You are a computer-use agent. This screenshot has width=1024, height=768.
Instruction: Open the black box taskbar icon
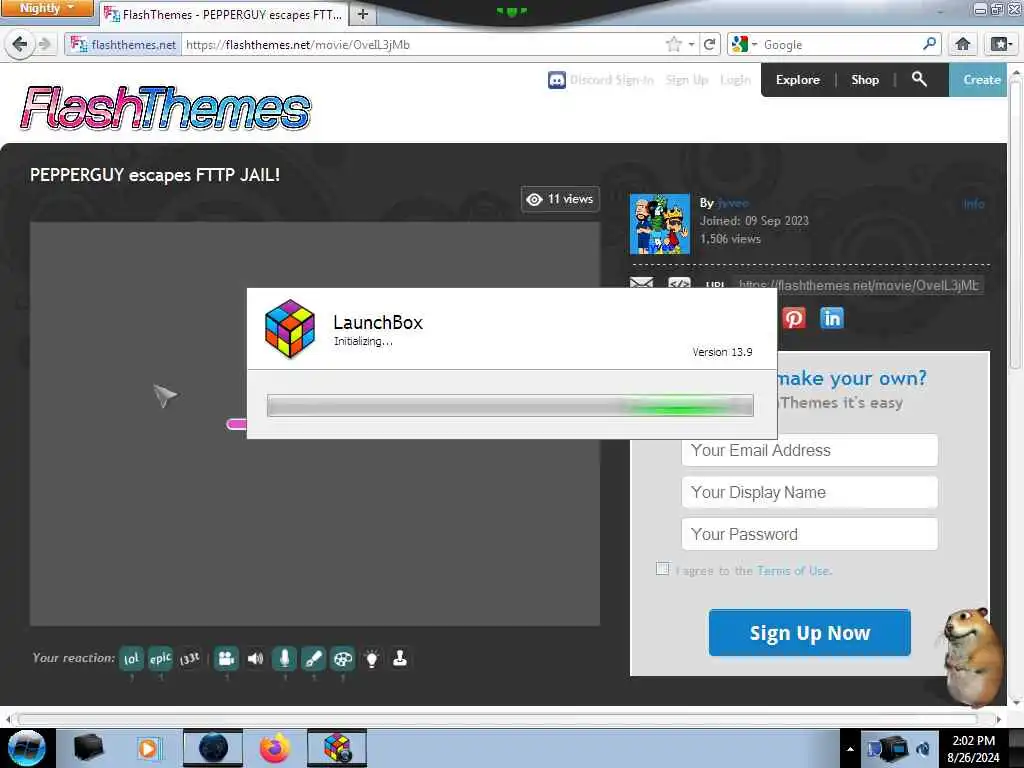pyautogui.click(x=89, y=748)
